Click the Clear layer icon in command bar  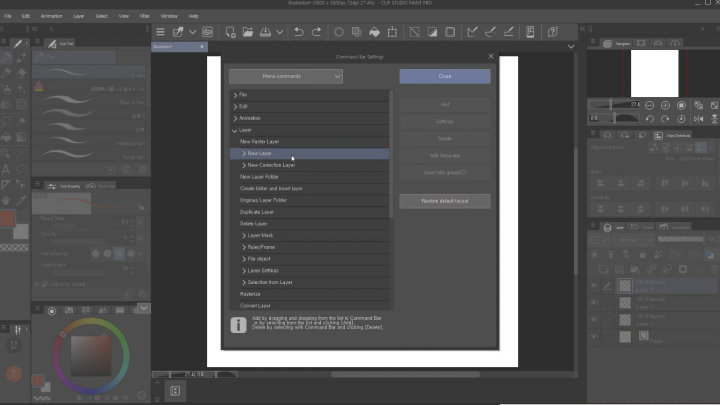coord(338,32)
